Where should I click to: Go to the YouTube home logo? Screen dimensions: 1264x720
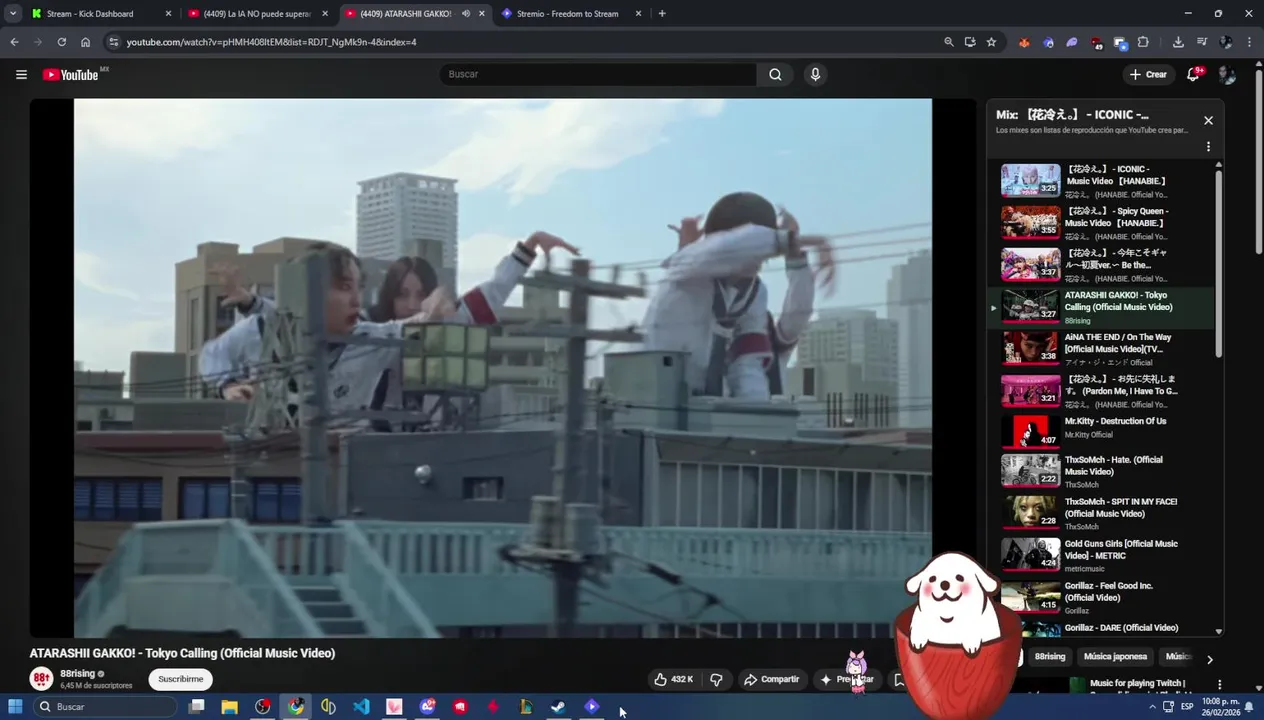[72, 75]
